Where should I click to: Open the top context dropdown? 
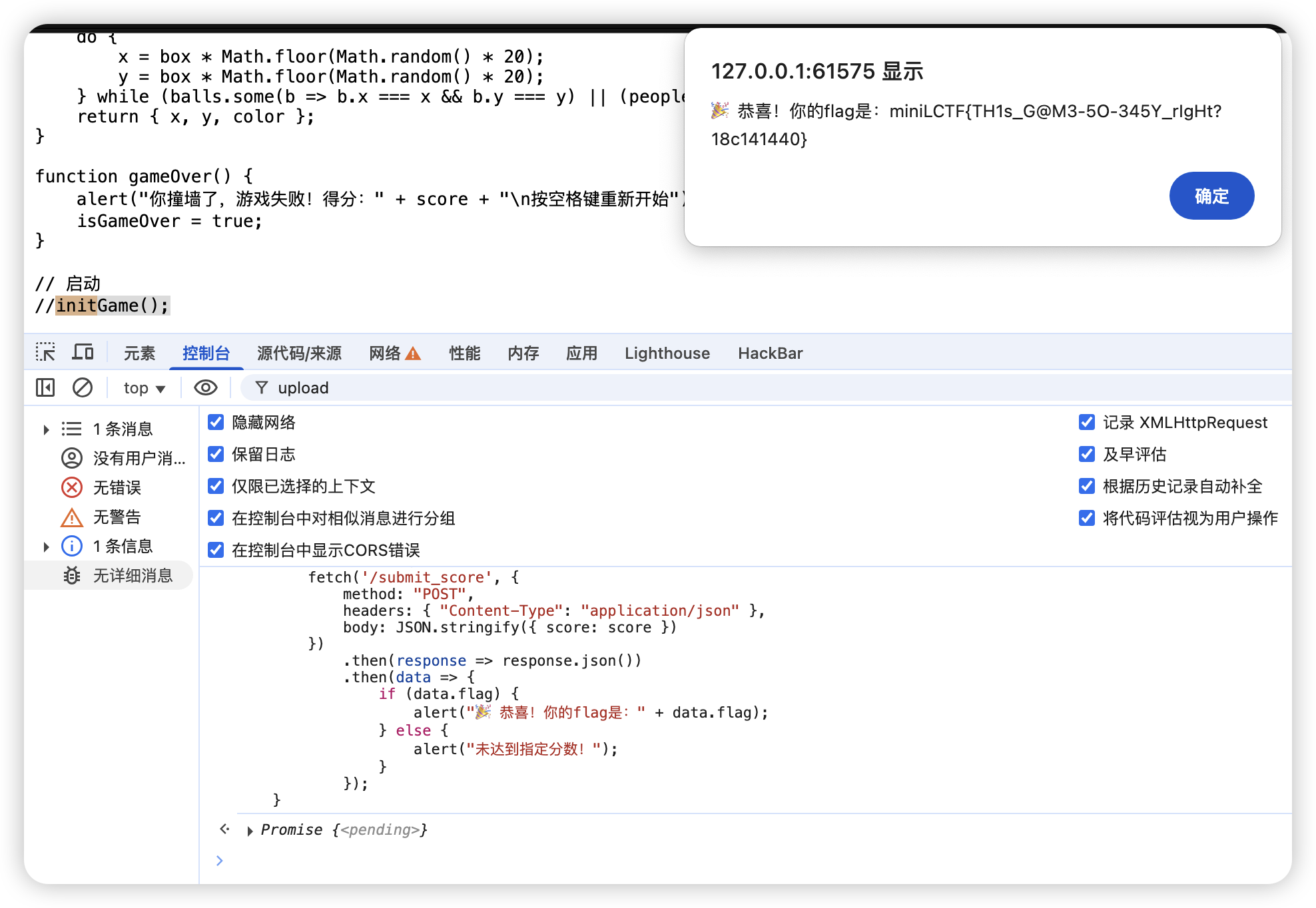click(144, 388)
